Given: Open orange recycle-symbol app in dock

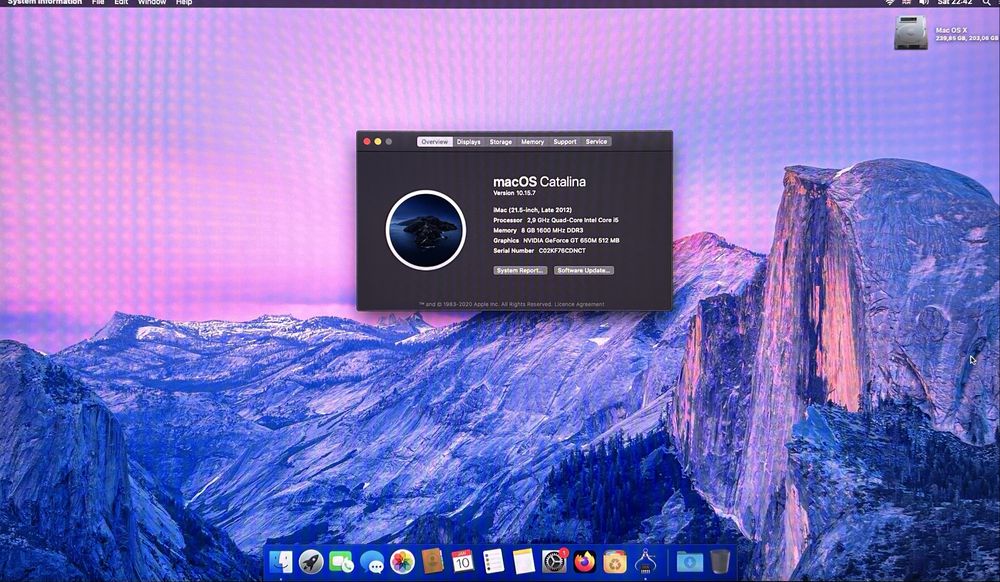Looking at the screenshot, I should tap(615, 562).
